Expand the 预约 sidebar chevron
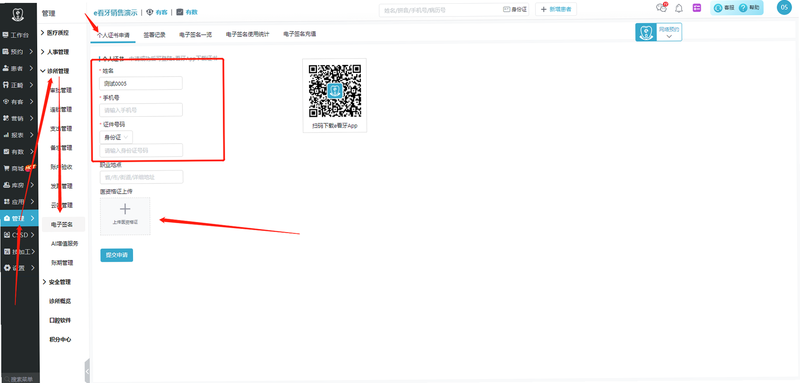Screen dimensions: 800x383 pyautogui.click(x=32, y=52)
